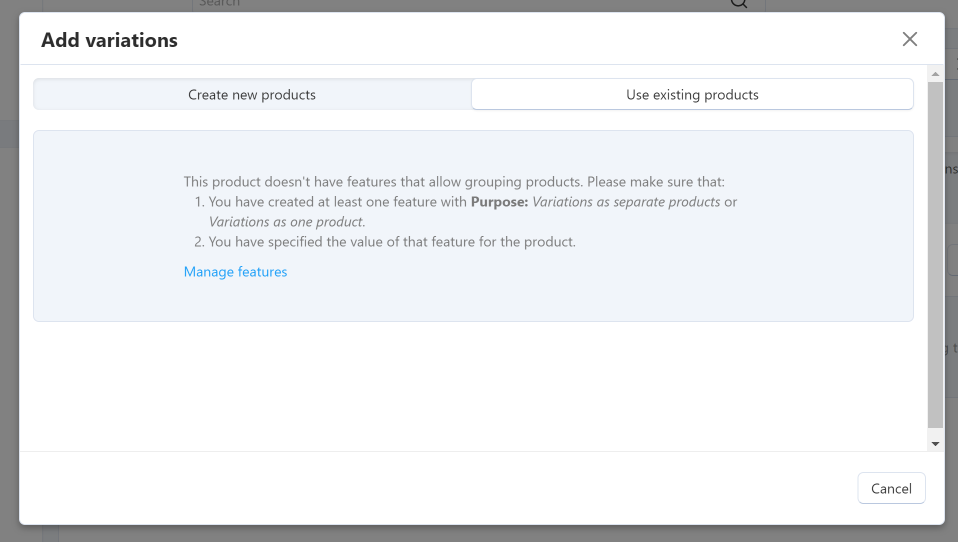This screenshot has width=958, height=542.
Task: Click the 'Add variations' dialog title
Action: click(109, 40)
